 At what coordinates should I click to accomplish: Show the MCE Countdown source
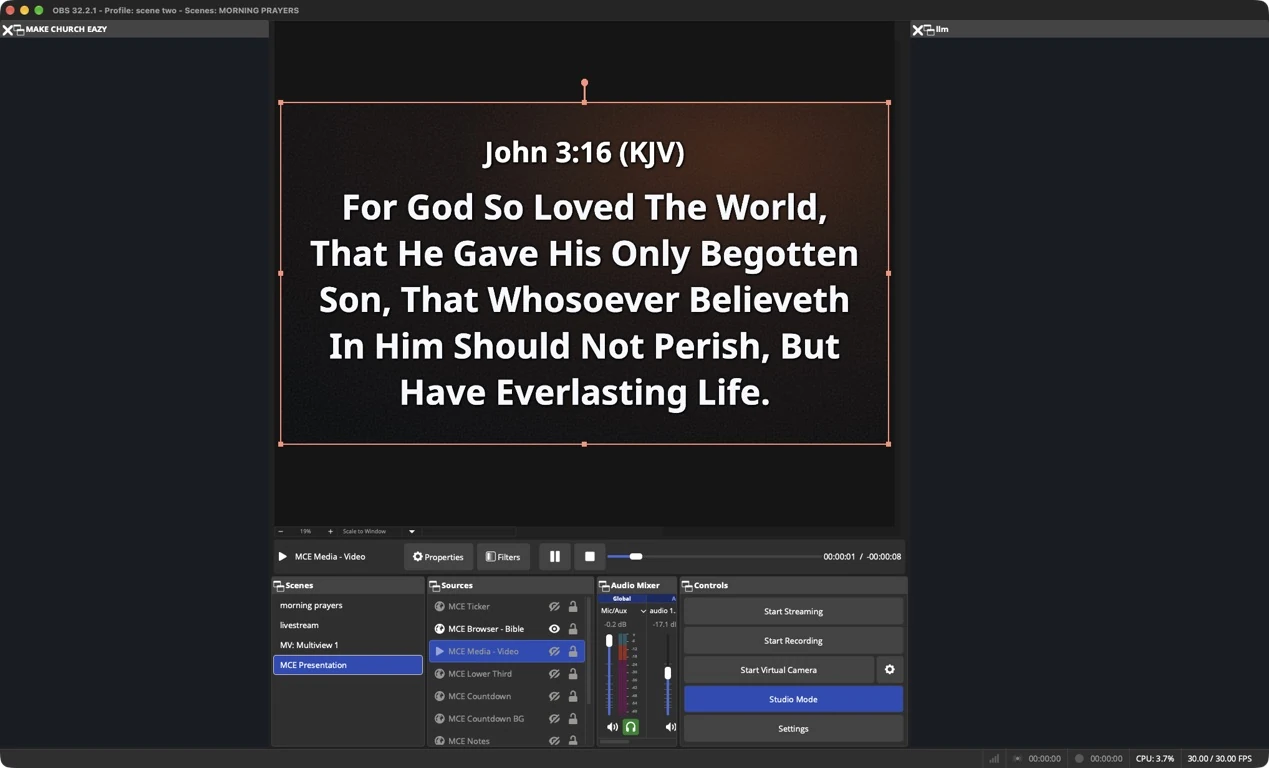click(x=554, y=697)
